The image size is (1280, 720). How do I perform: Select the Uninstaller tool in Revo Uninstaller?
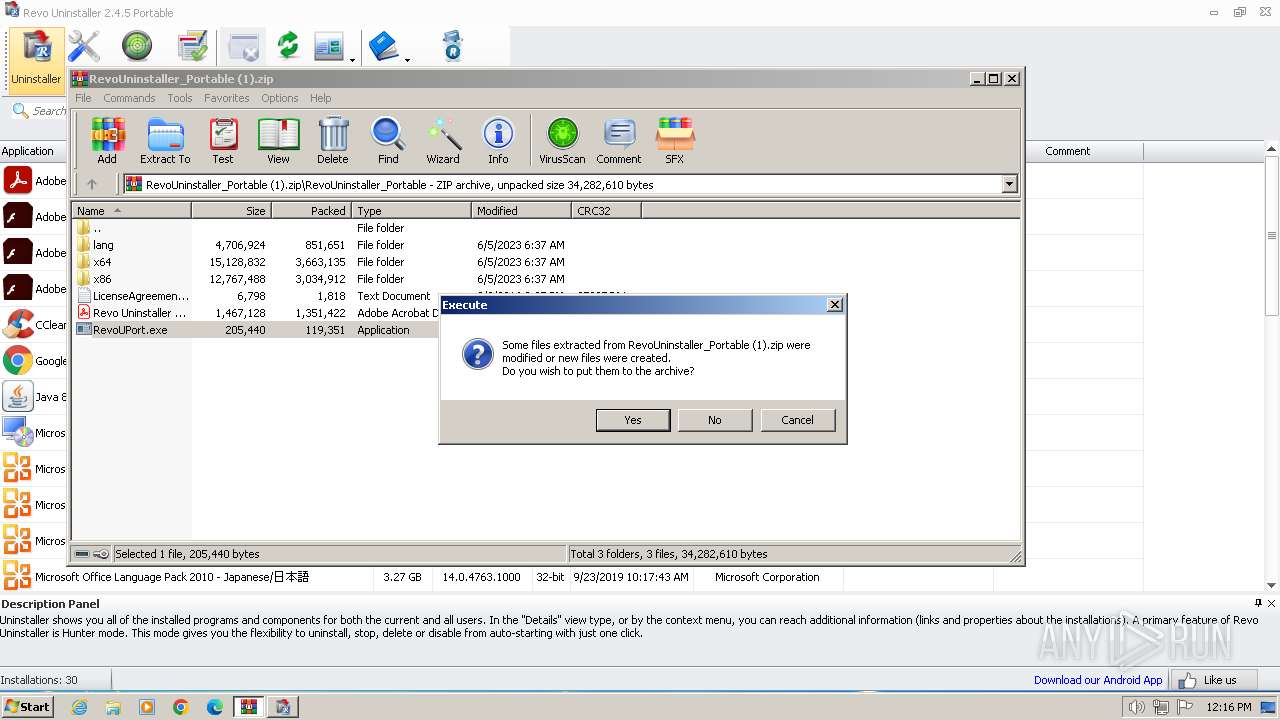coord(36,58)
